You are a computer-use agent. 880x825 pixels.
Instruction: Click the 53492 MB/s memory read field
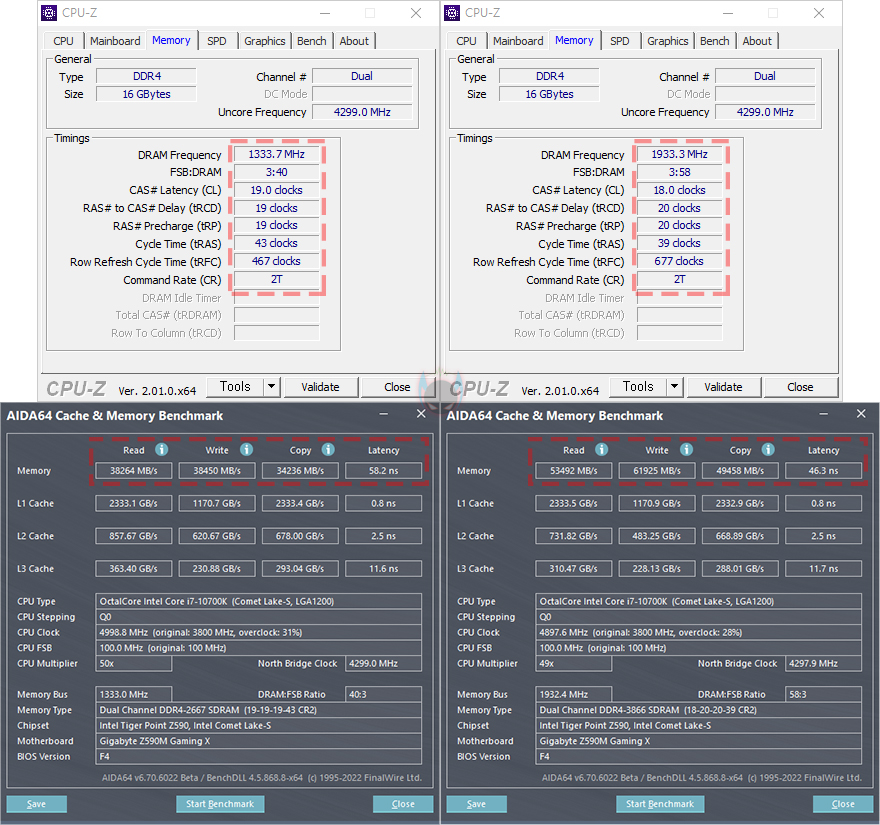click(574, 470)
